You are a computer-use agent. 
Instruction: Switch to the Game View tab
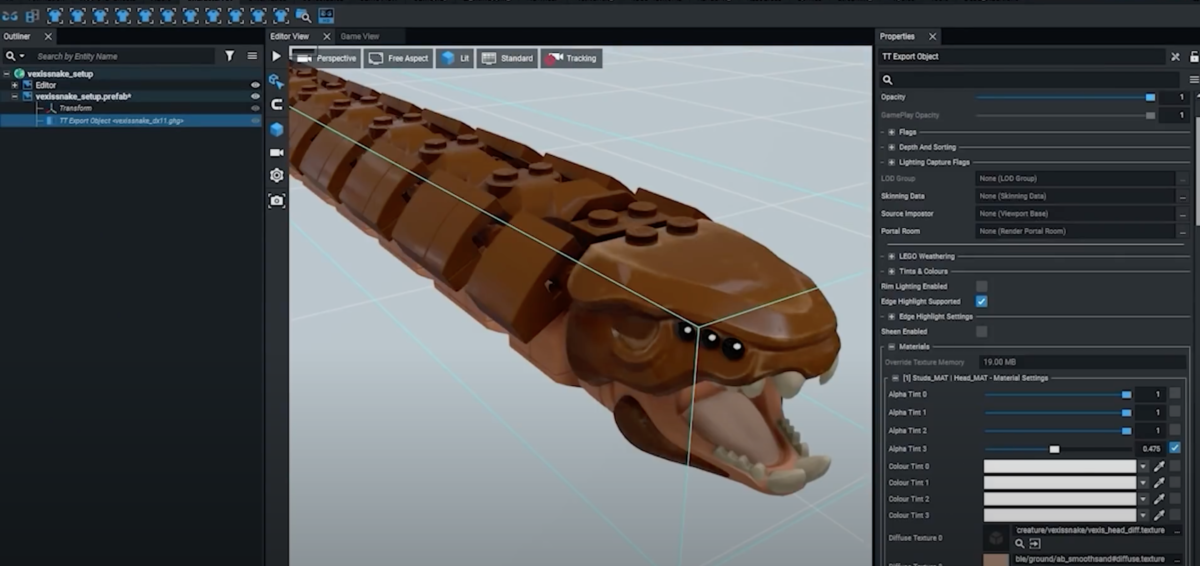point(360,36)
